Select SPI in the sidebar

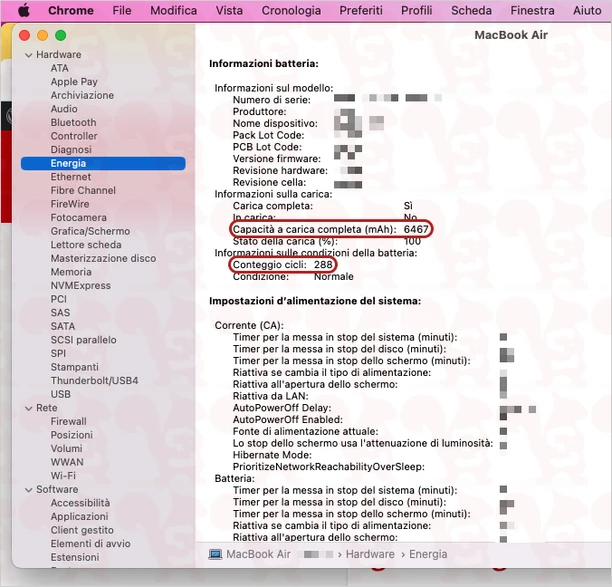tap(58, 354)
